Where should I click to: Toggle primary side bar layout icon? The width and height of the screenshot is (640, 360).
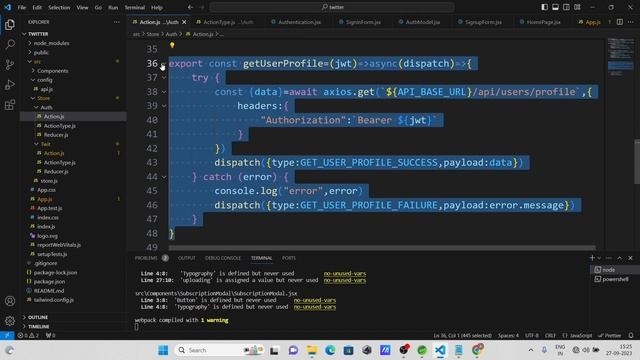coord(544,7)
